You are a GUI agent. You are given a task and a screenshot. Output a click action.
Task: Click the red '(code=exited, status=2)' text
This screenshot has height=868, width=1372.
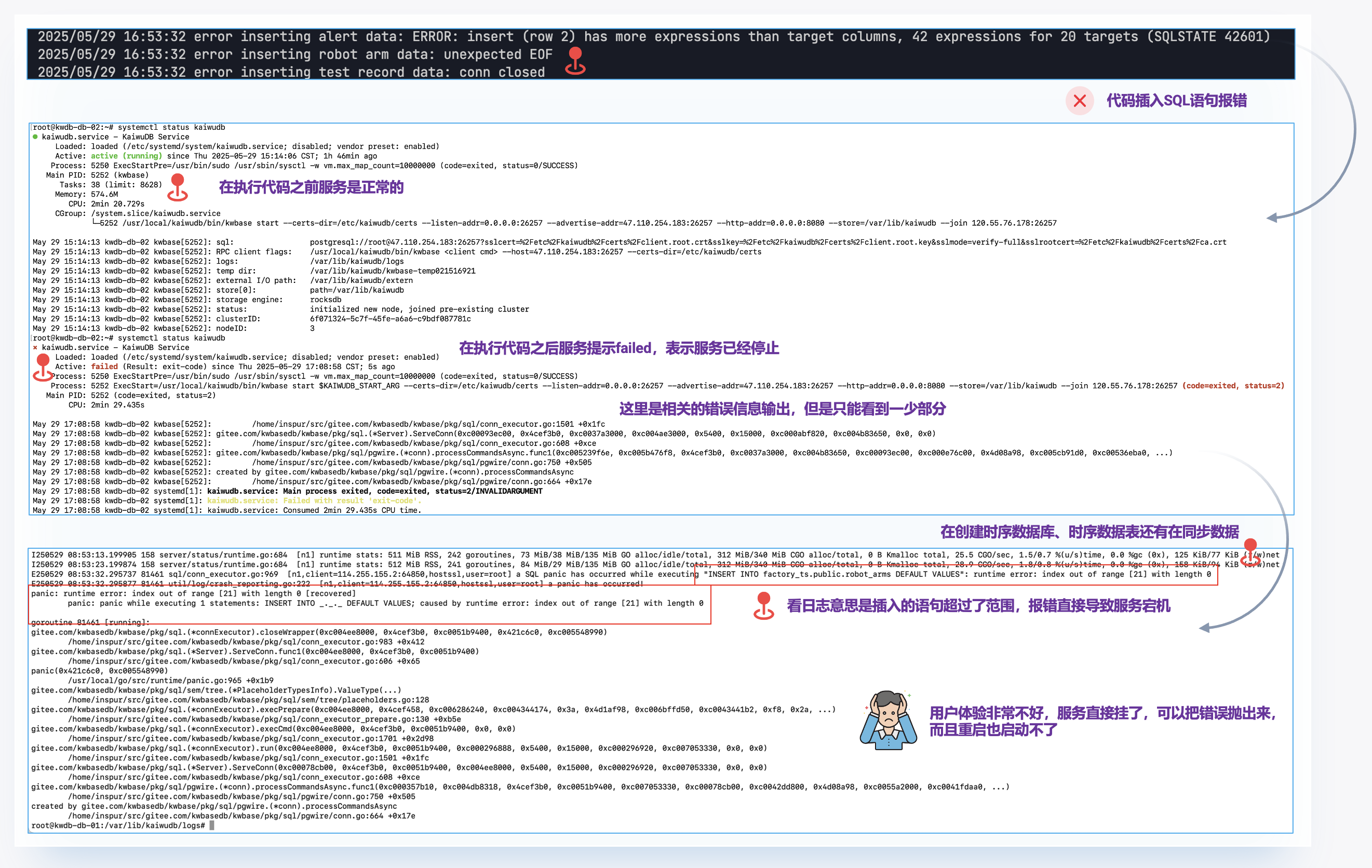(1232, 386)
